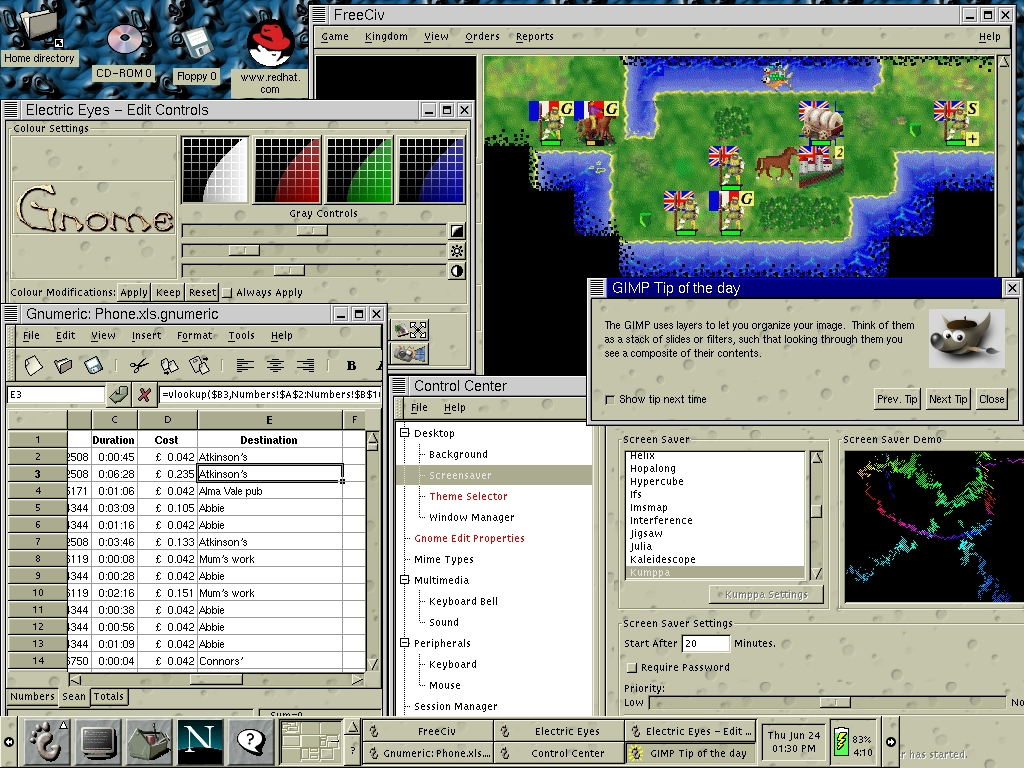Launch Netscape from the panel
Viewport: 1024px width, 768px height.
click(x=200, y=742)
